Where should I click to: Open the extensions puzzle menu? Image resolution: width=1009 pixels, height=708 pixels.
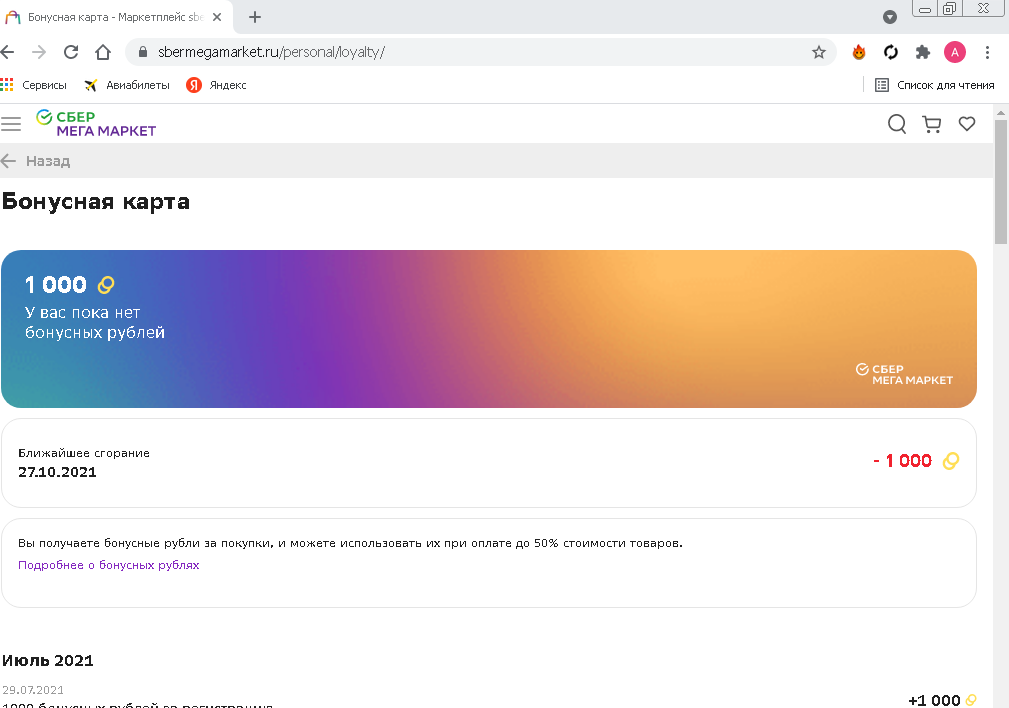pos(923,52)
